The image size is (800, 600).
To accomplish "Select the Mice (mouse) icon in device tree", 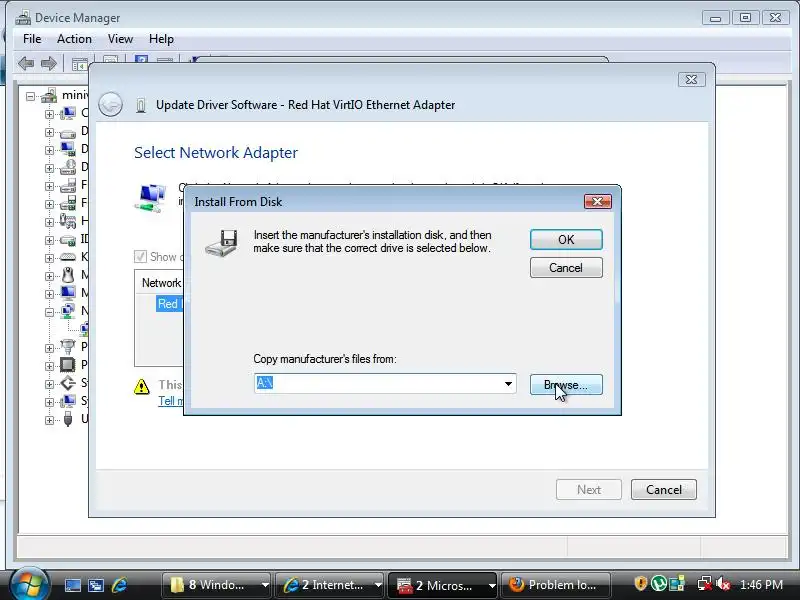I will [x=68, y=275].
